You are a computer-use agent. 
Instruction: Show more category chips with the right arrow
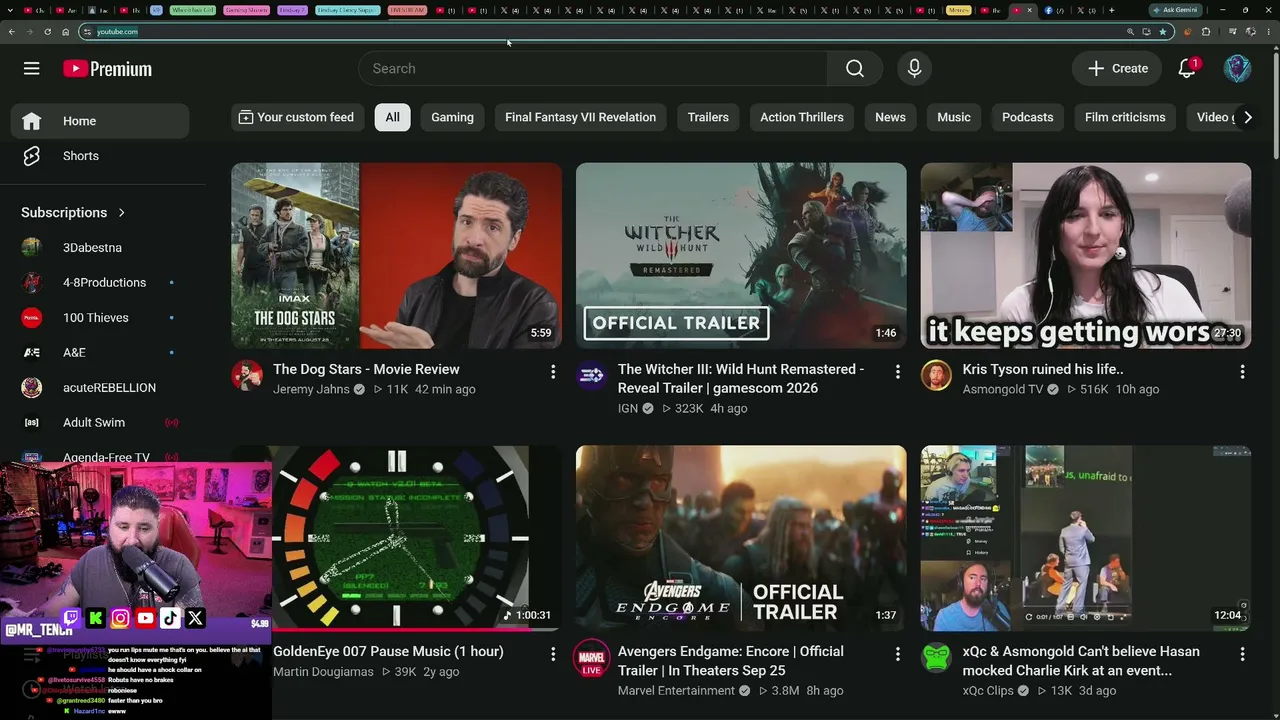(1247, 117)
